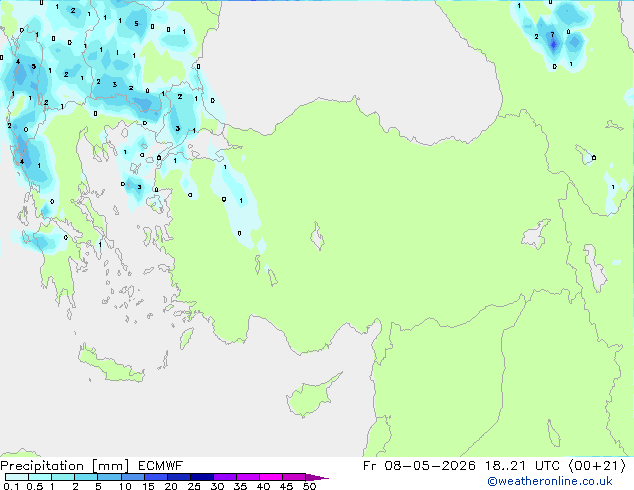634x490 pixels.
Task: Click the forecast date 'Fr 08-05-2026'
Action: point(419,466)
